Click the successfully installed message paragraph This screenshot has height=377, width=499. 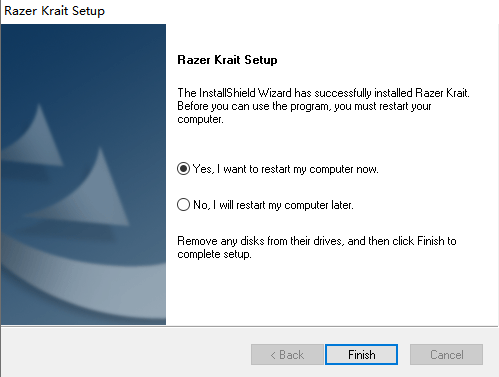coord(323,106)
